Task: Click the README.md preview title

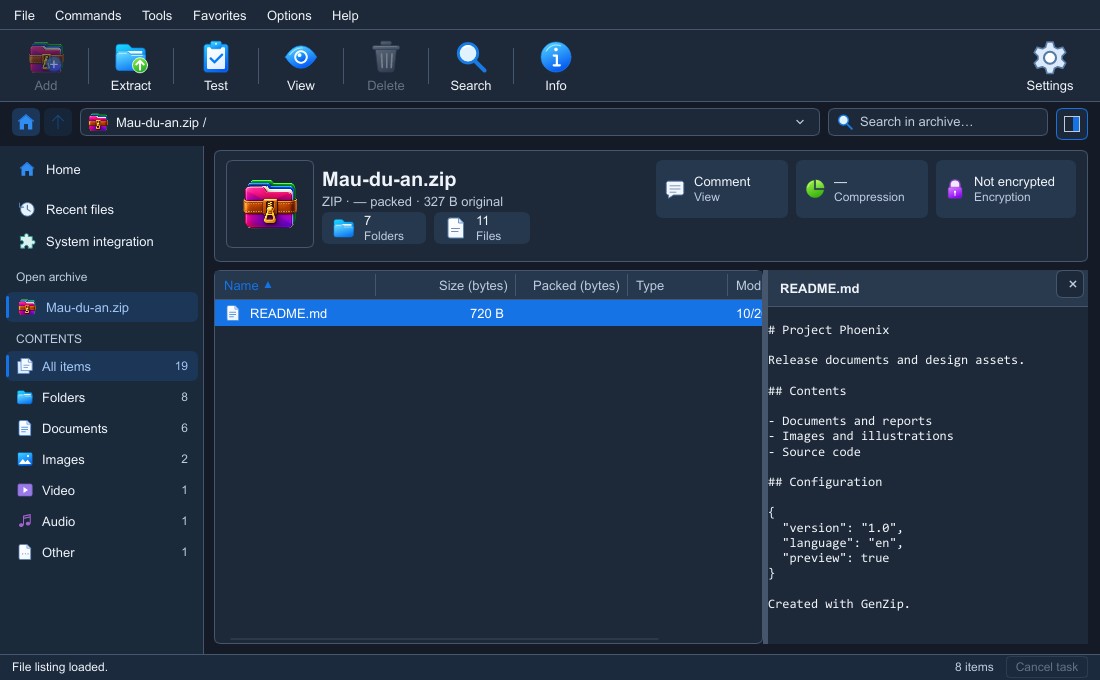Action: [x=819, y=288]
